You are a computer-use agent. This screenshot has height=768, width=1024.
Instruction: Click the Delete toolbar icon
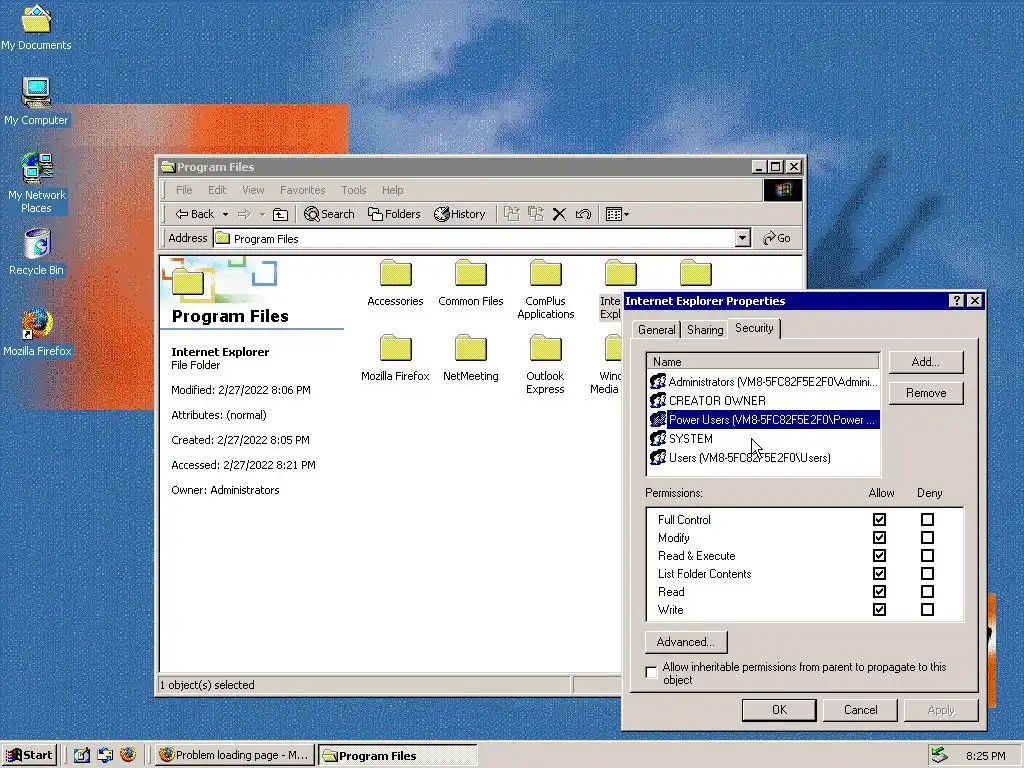[x=559, y=214]
